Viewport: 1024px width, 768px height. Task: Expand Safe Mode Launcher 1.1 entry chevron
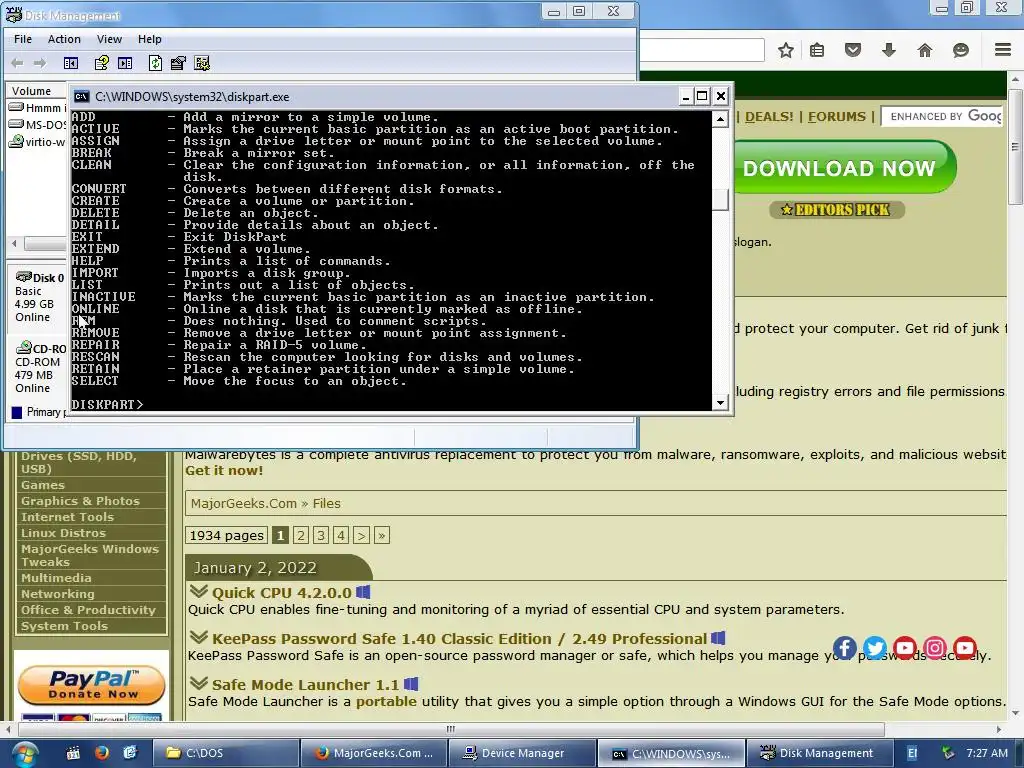click(x=199, y=683)
